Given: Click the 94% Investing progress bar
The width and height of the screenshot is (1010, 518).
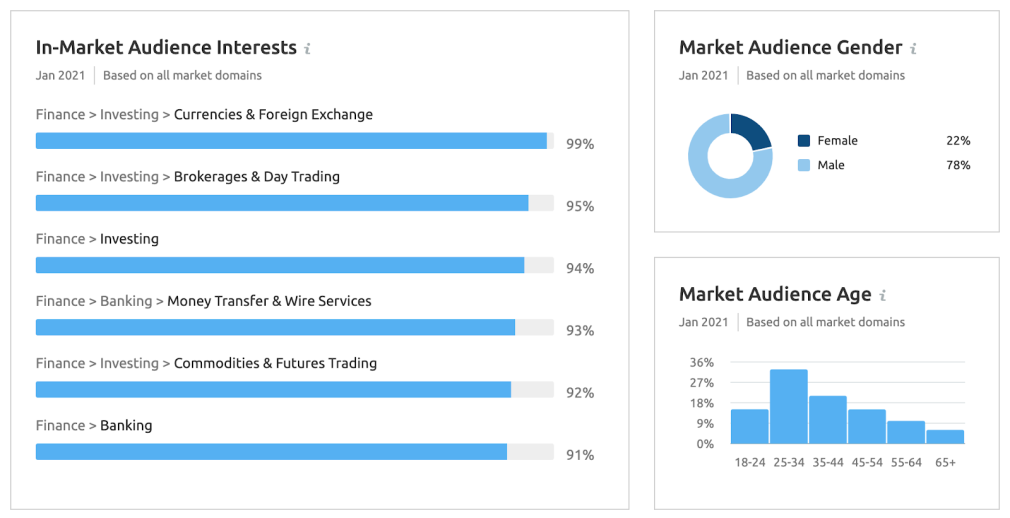Looking at the screenshot, I should coord(280,265).
